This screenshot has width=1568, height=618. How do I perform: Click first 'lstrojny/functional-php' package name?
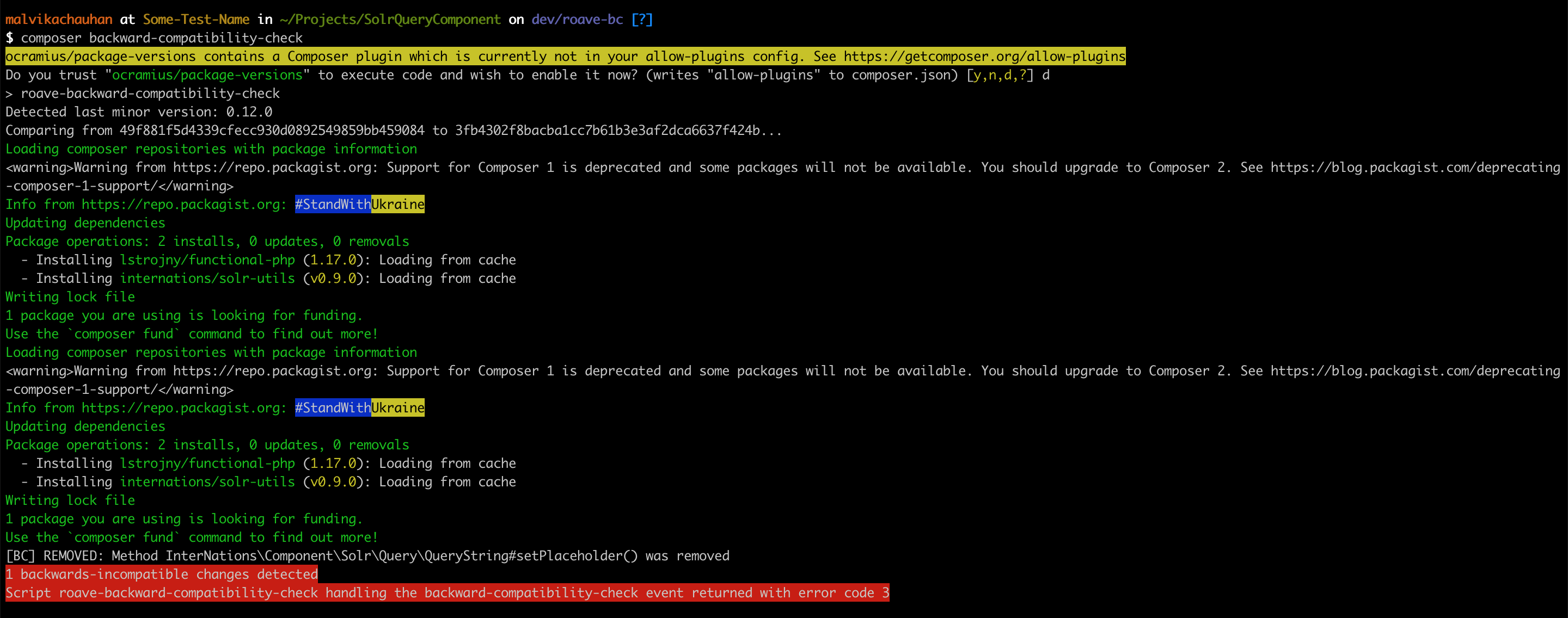[x=207, y=259]
